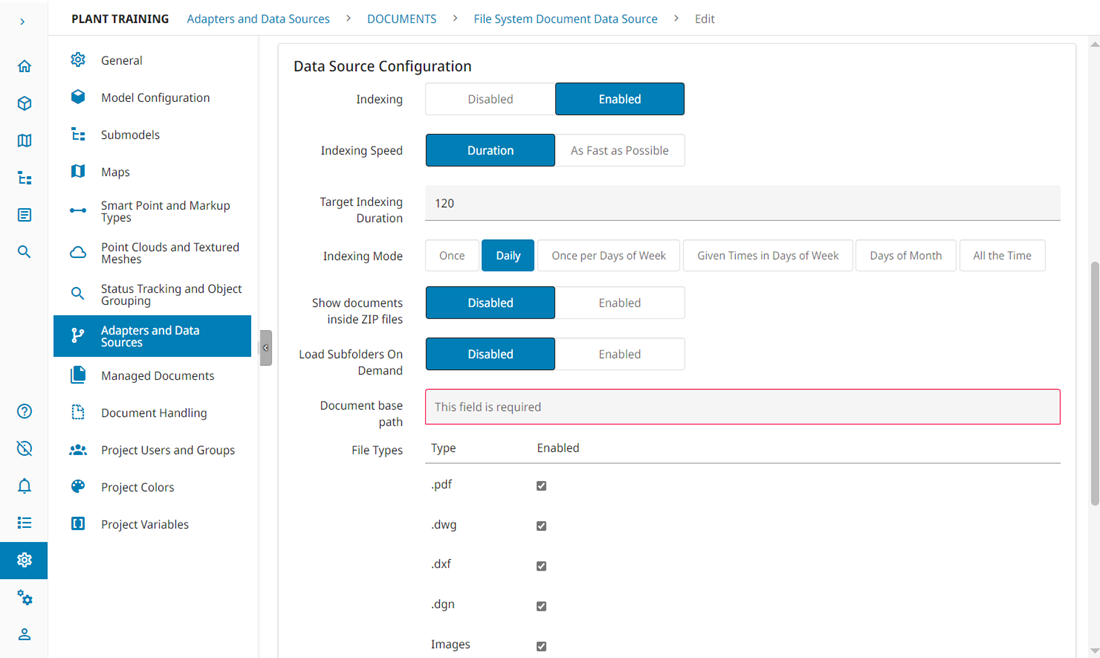
Task: Open the double gears administration icon
Action: [x=24, y=597]
